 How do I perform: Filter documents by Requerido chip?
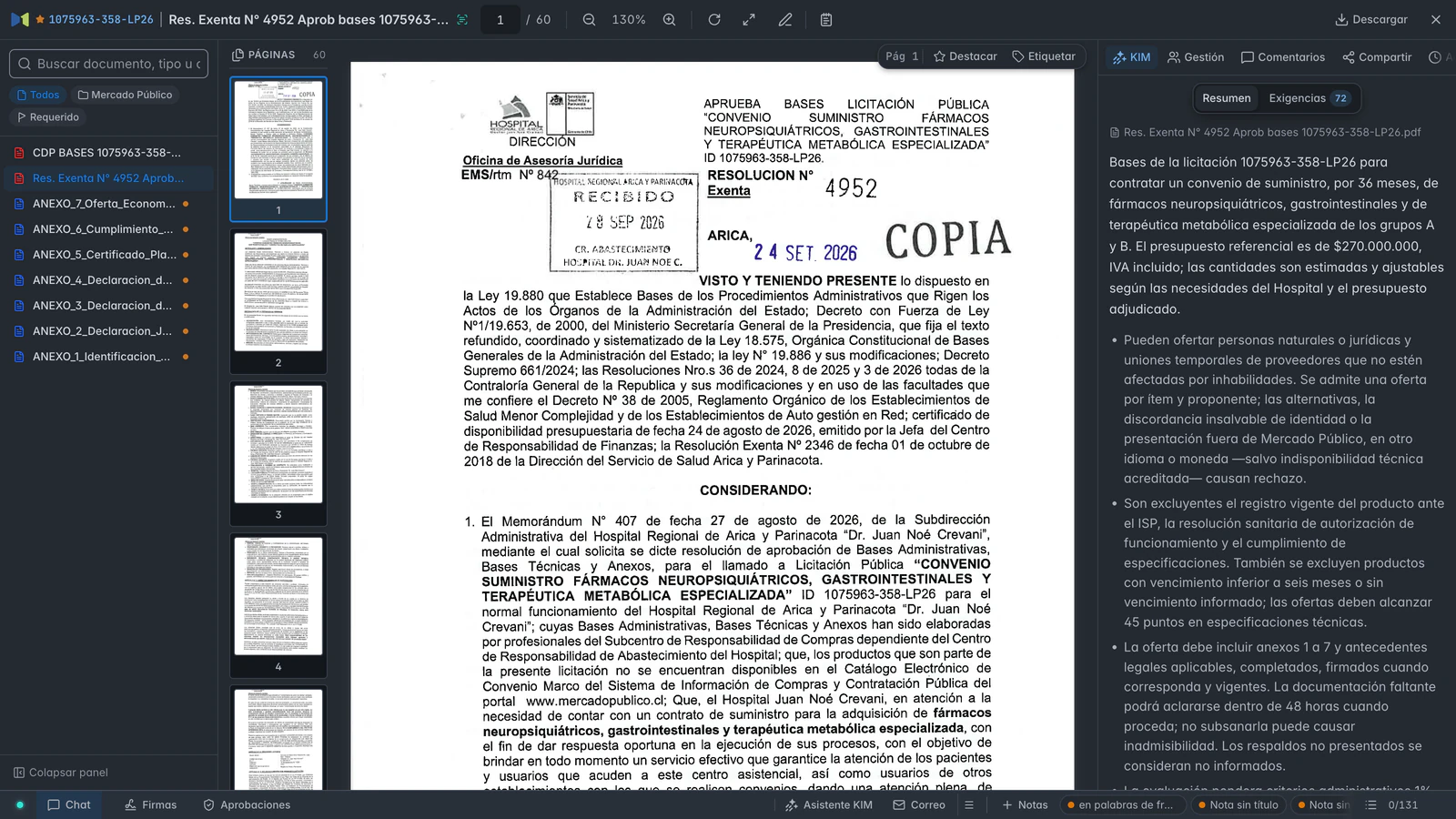pos(48,116)
